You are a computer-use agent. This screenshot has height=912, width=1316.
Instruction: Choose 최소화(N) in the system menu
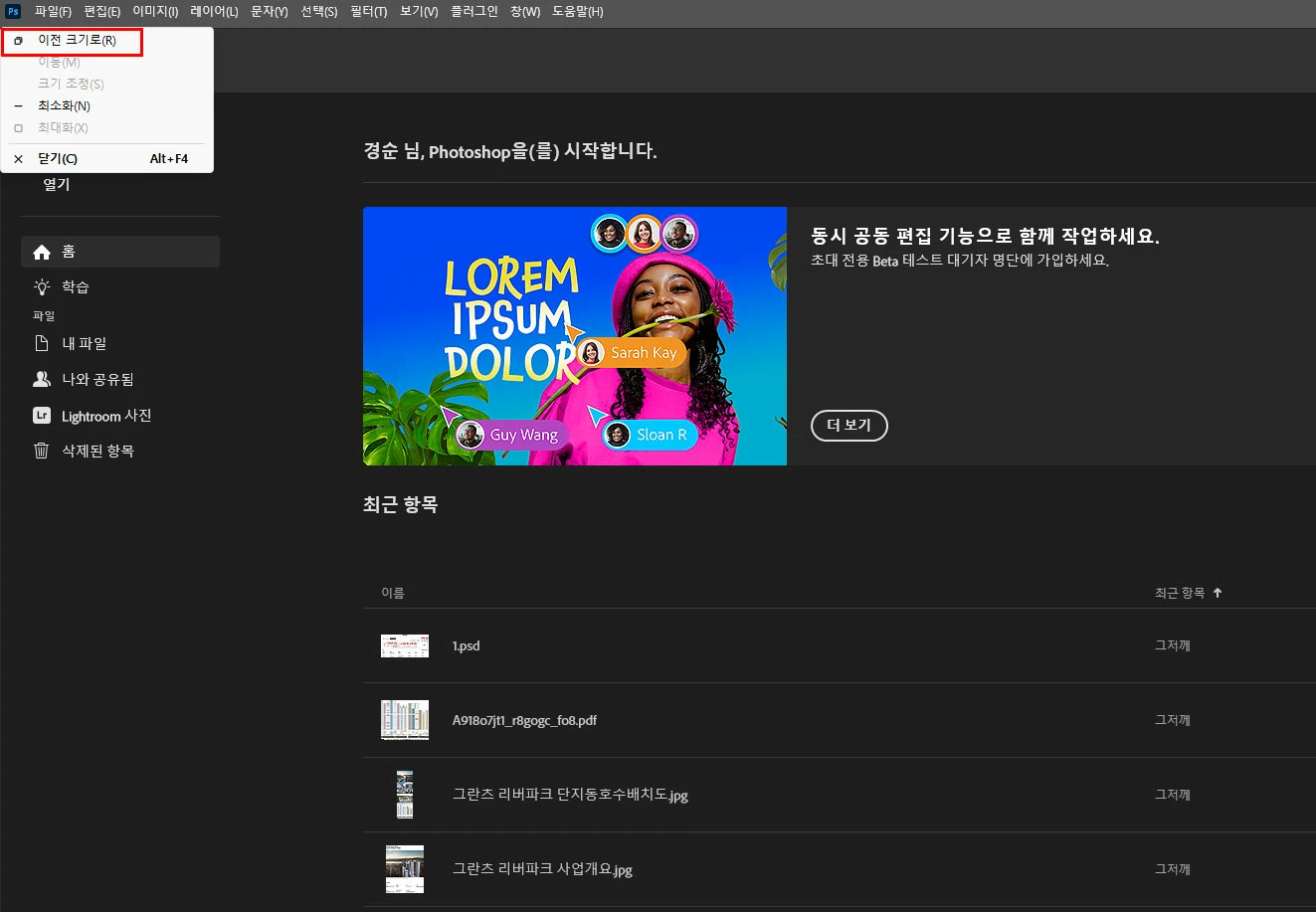point(107,105)
